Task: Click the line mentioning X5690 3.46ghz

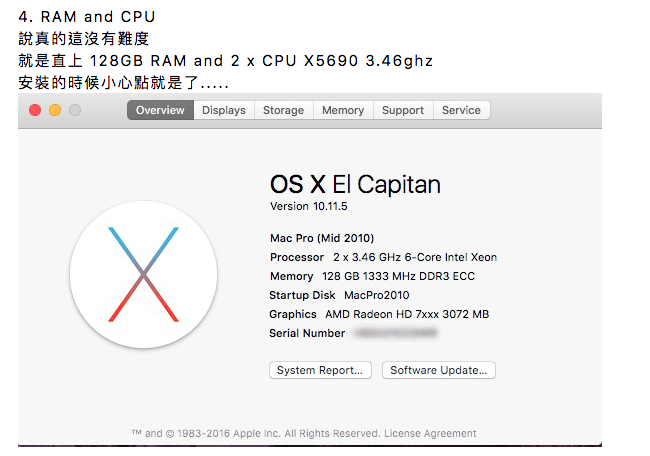Action: point(226,61)
